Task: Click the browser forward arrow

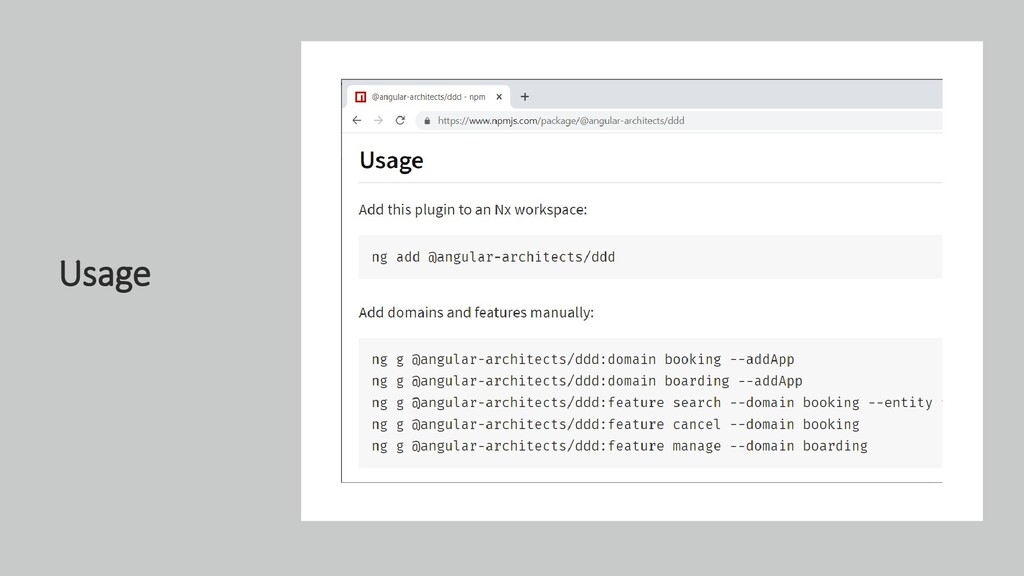Action: point(378,120)
